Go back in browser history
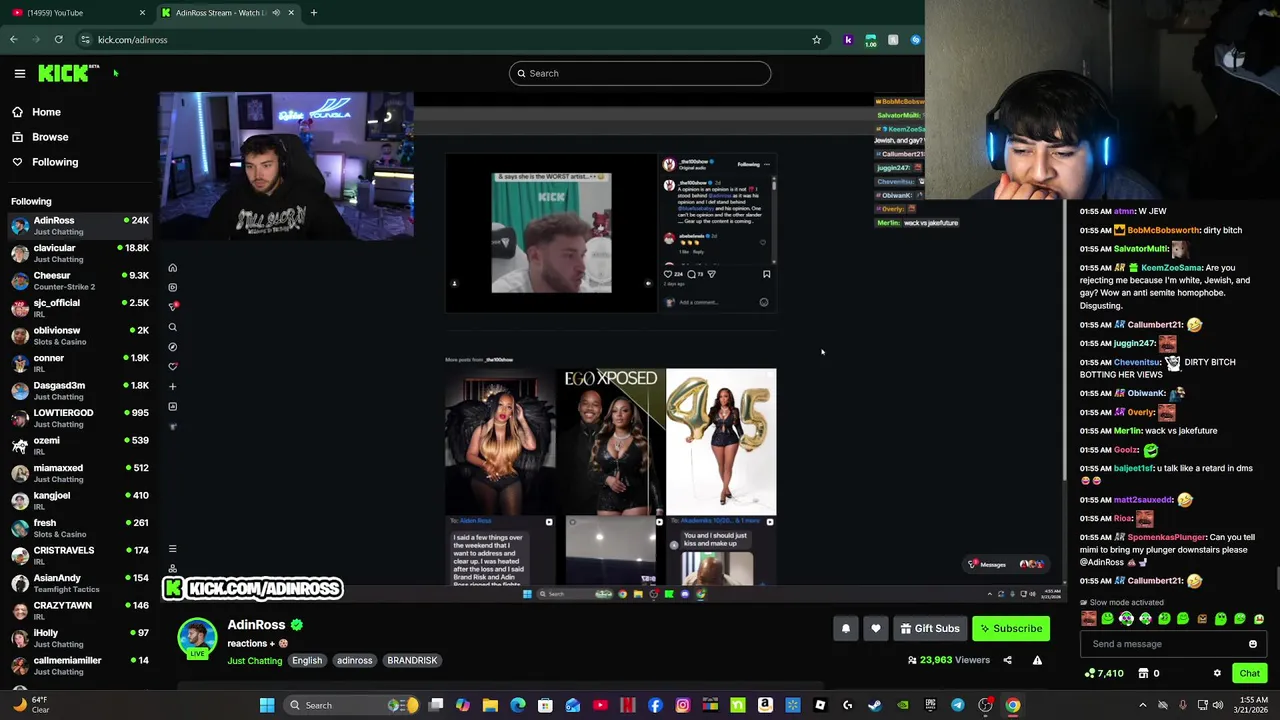 (x=14, y=40)
